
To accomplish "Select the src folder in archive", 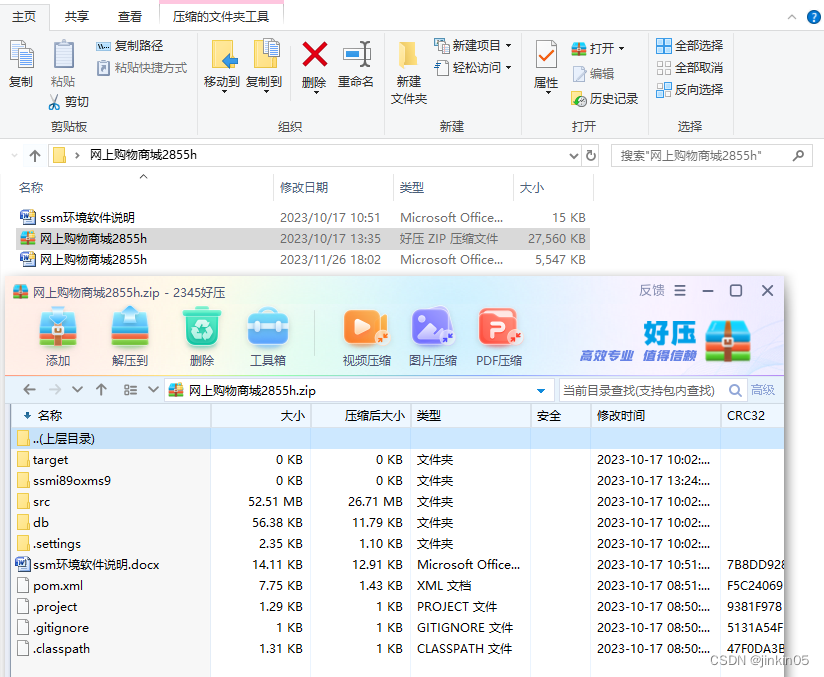I will click(x=41, y=502).
